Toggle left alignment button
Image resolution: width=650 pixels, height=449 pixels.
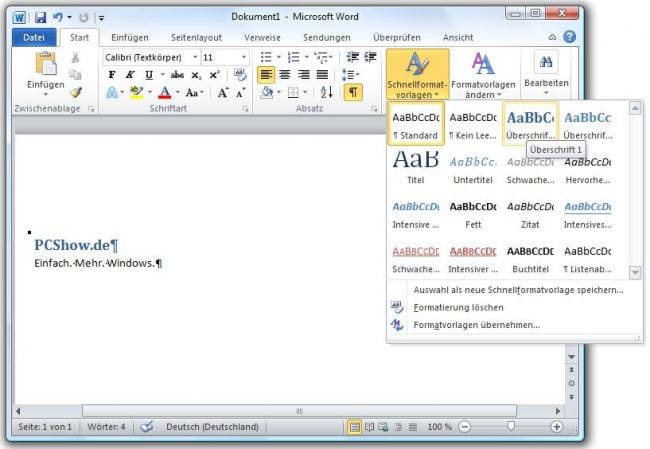click(266, 75)
